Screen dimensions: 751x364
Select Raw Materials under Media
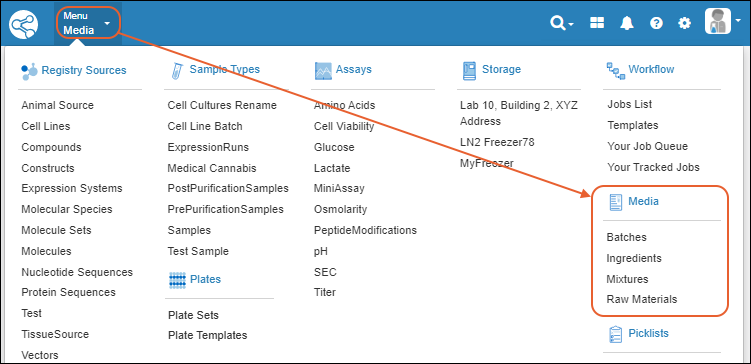click(x=642, y=299)
